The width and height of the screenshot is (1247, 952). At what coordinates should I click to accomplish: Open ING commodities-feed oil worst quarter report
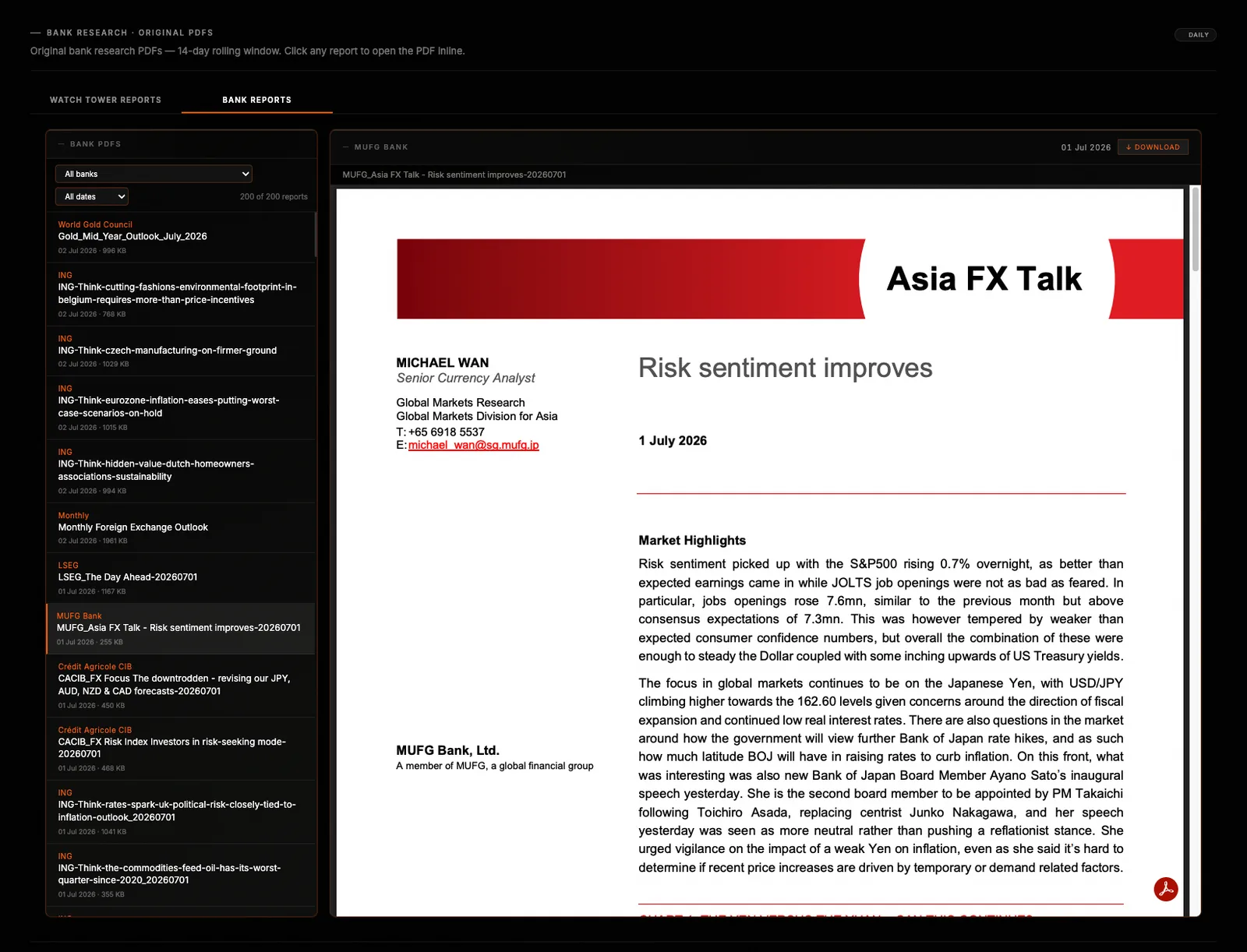[181, 875]
